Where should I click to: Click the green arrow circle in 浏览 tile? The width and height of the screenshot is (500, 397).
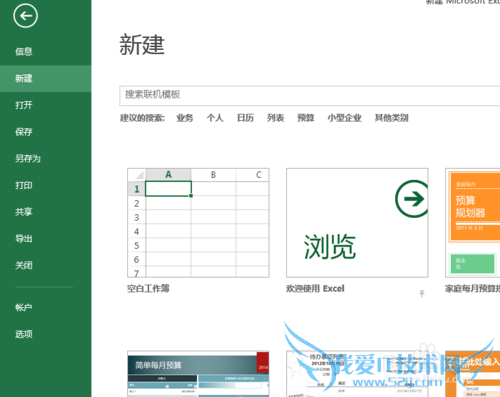tap(412, 199)
